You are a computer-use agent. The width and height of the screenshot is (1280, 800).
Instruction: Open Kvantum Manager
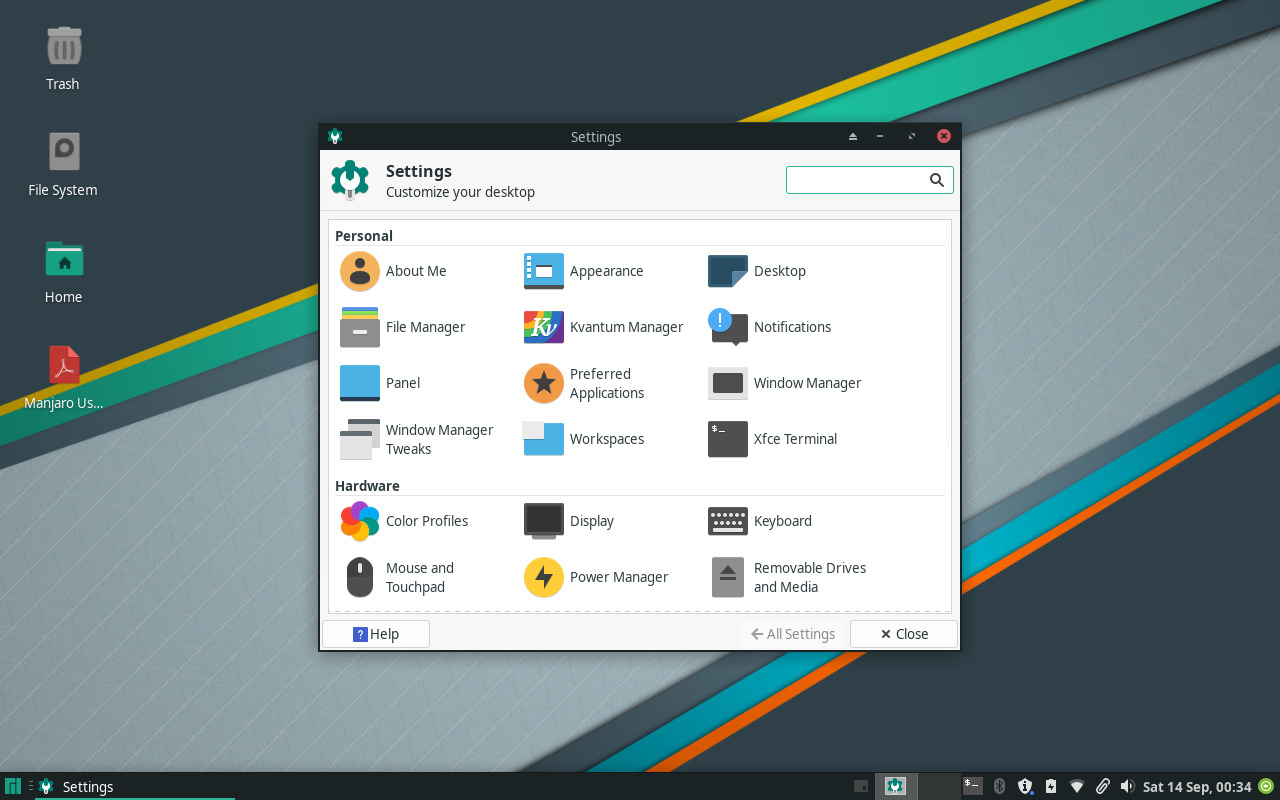coord(604,327)
